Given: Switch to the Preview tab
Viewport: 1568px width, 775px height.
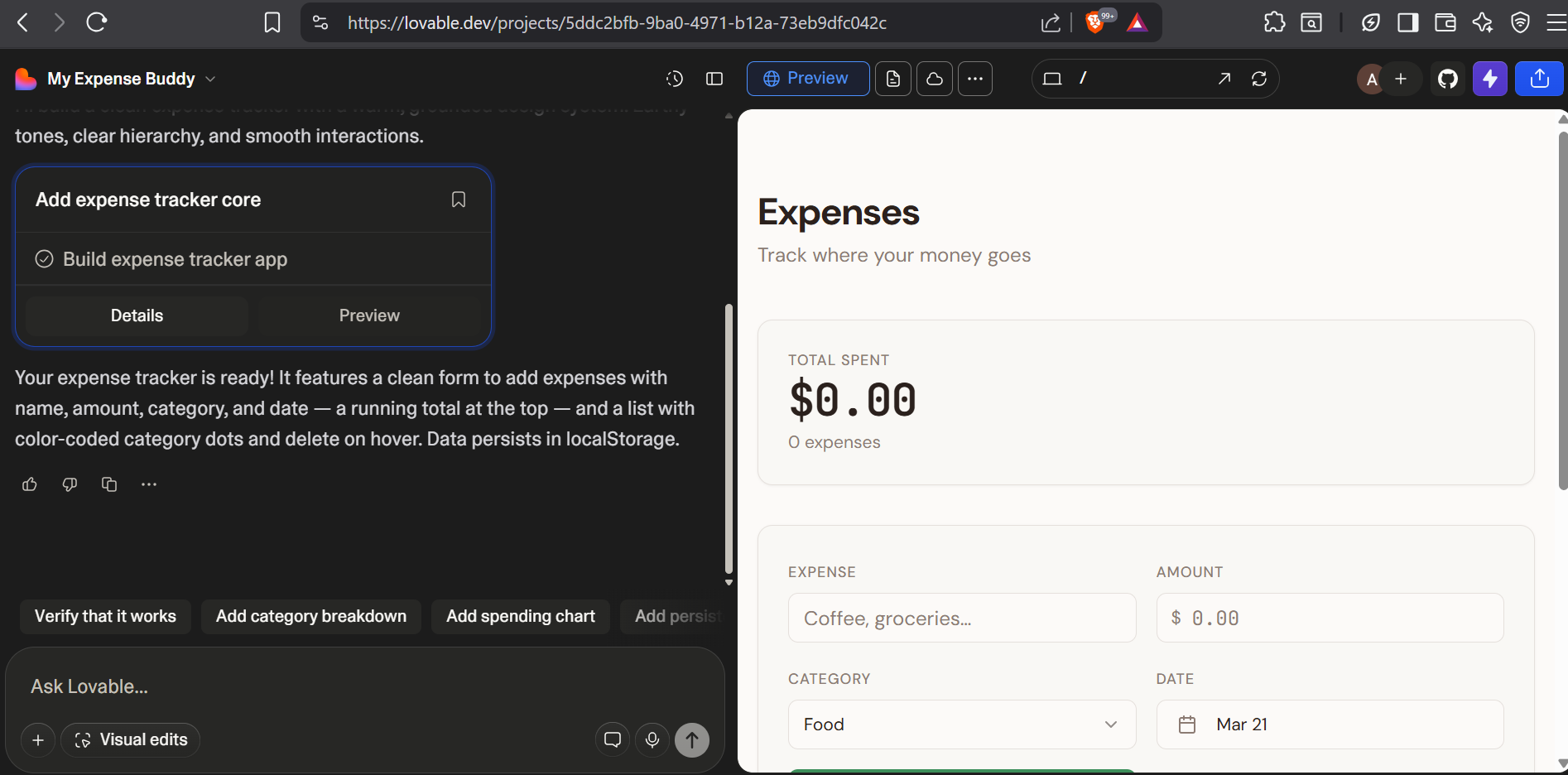Looking at the screenshot, I should tap(369, 315).
